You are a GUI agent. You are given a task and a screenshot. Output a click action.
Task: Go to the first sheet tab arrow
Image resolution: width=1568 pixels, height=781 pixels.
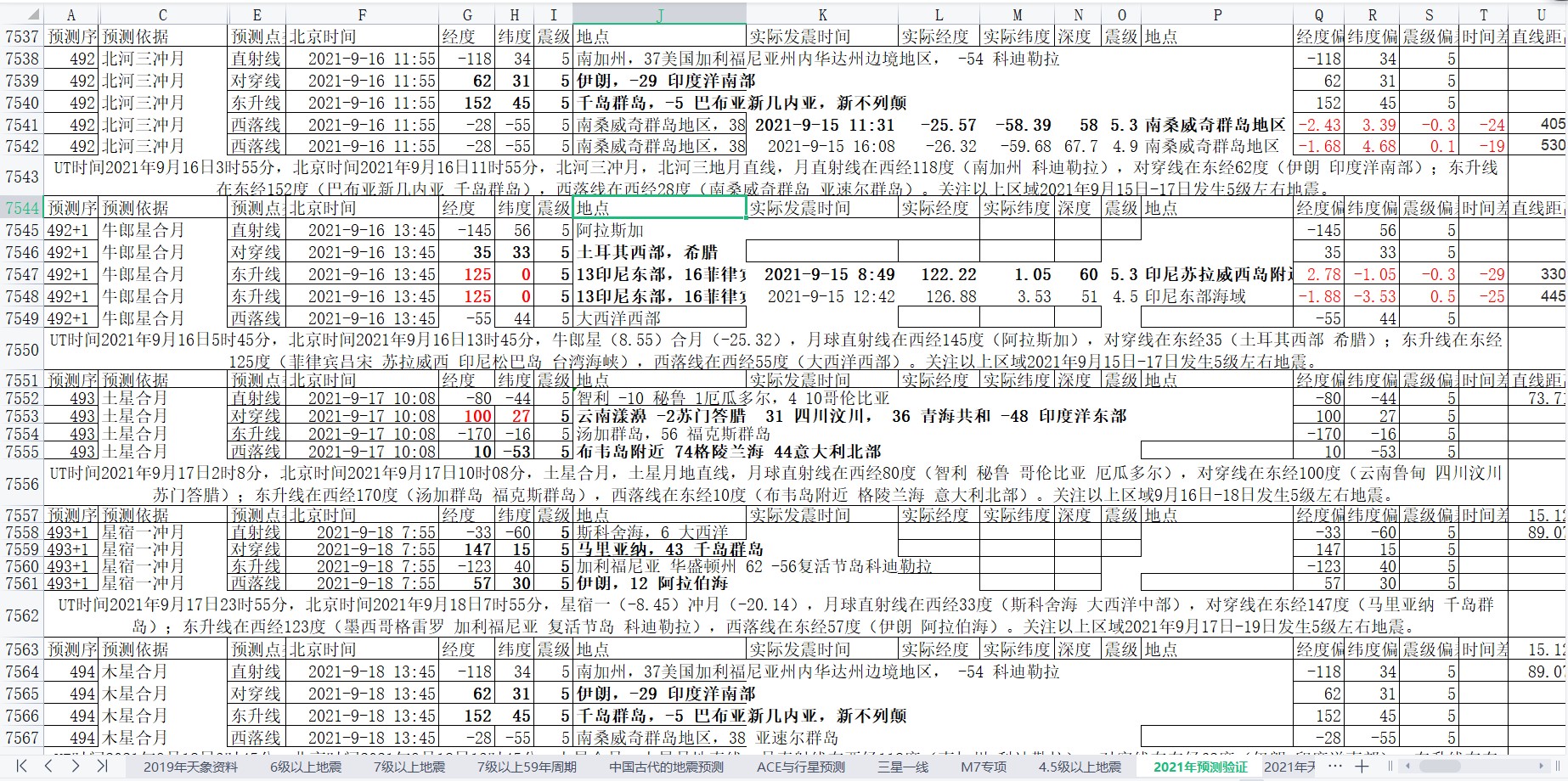21,766
